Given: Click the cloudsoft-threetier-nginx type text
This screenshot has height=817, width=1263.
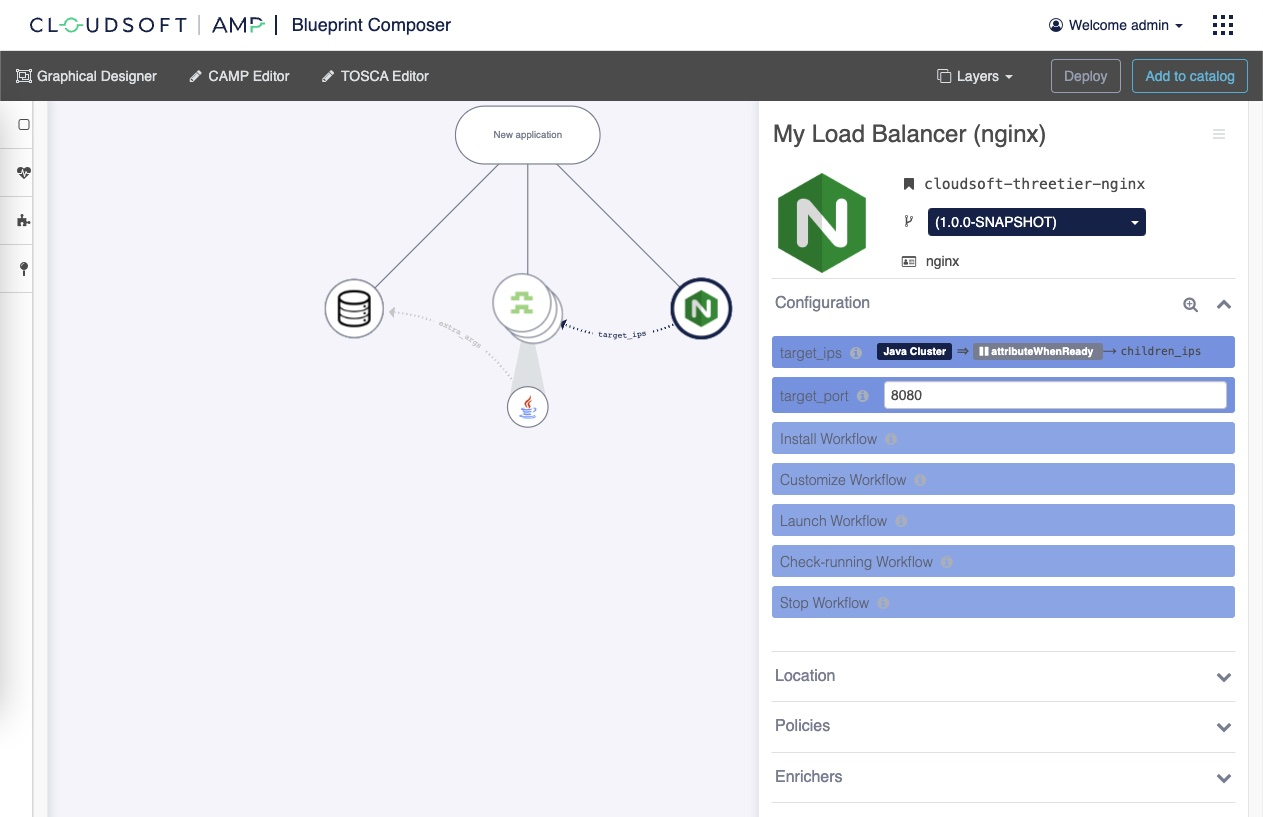Looking at the screenshot, I should click(1034, 184).
